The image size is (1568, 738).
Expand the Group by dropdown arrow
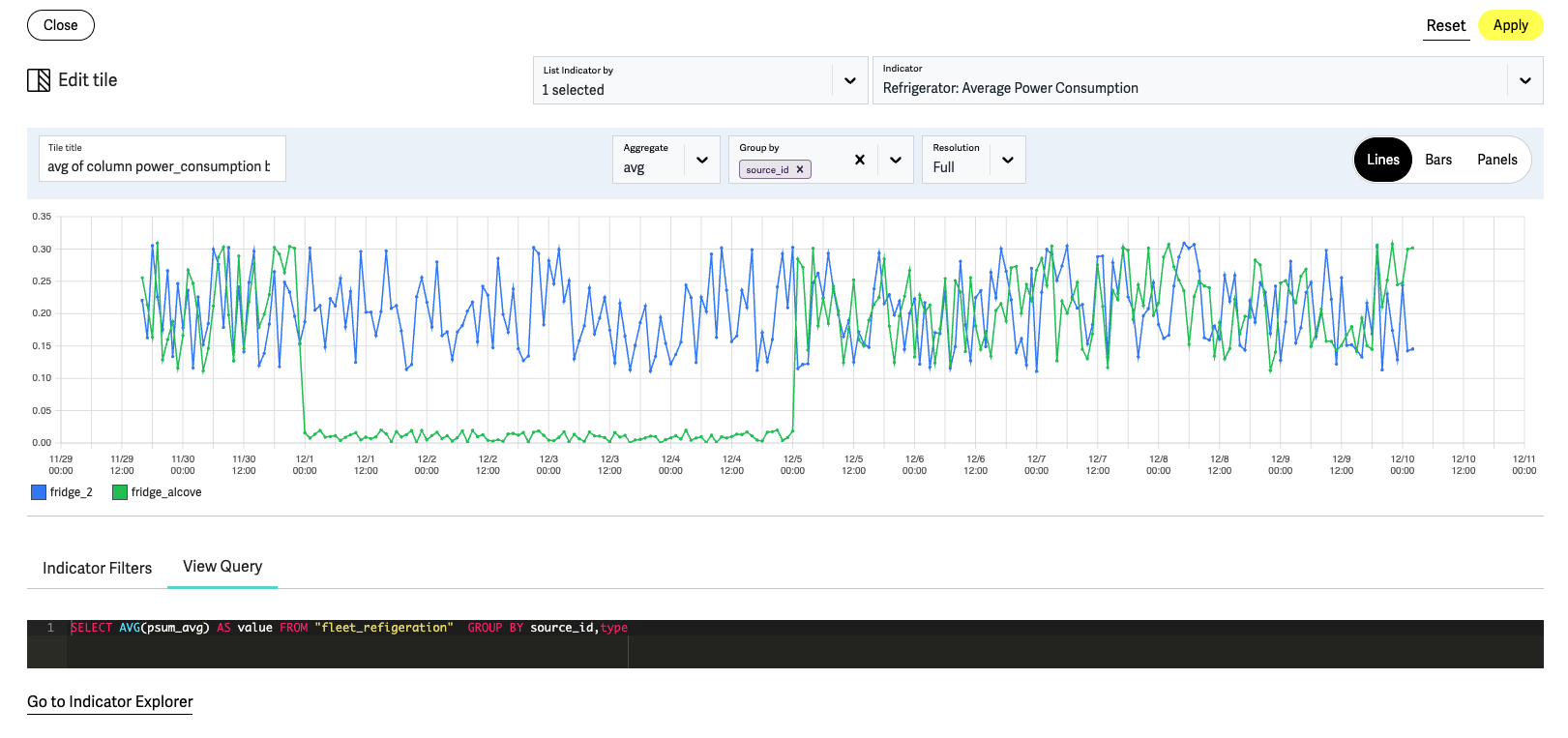tap(896, 160)
